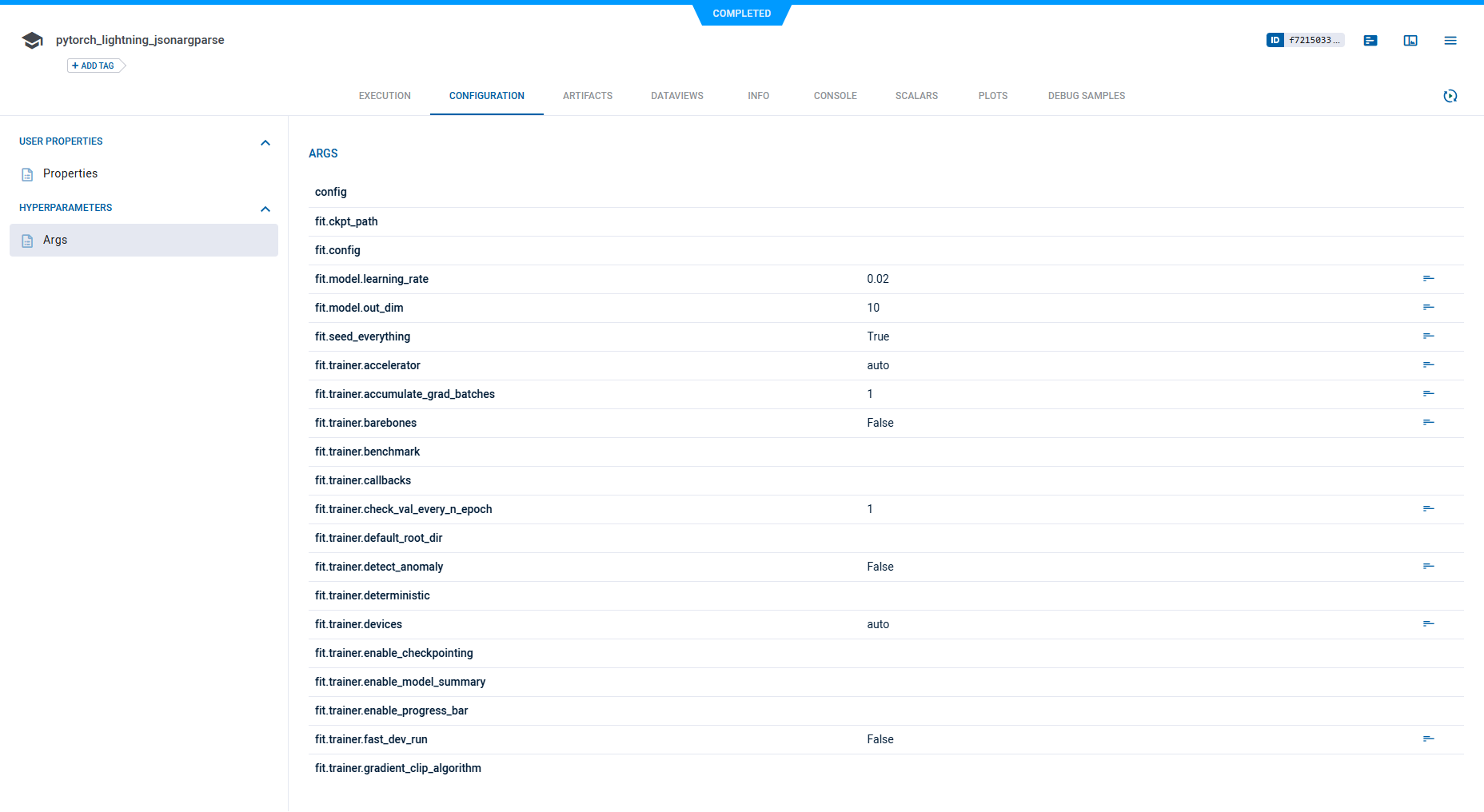Viewport: 1484px width, 812px height.
Task: Select Args under HYPERPARAMETERS
Action: [55, 239]
